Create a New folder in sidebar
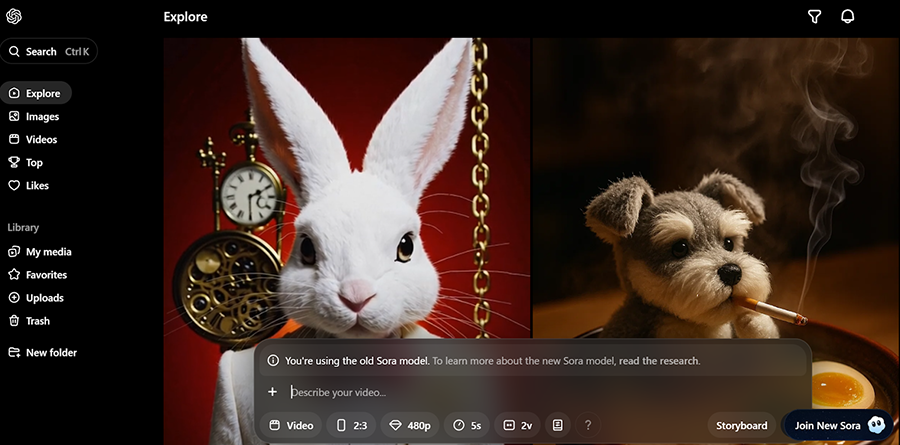Viewport: 900px width, 445px height. pyautogui.click(x=50, y=352)
